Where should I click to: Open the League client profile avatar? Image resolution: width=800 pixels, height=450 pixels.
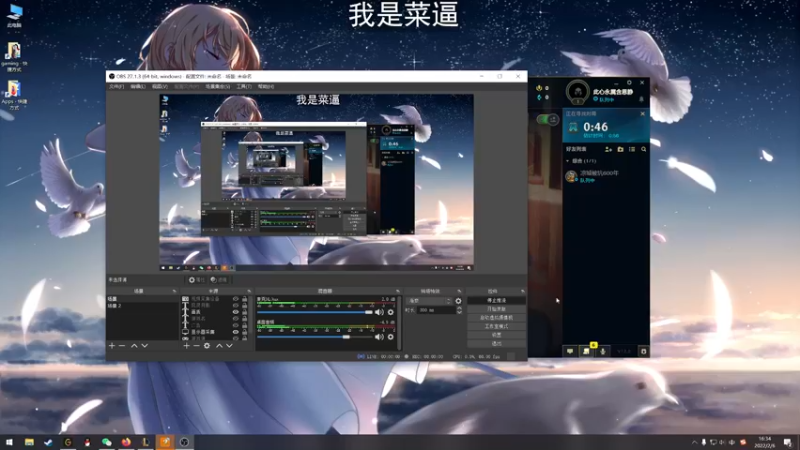pyautogui.click(x=578, y=92)
